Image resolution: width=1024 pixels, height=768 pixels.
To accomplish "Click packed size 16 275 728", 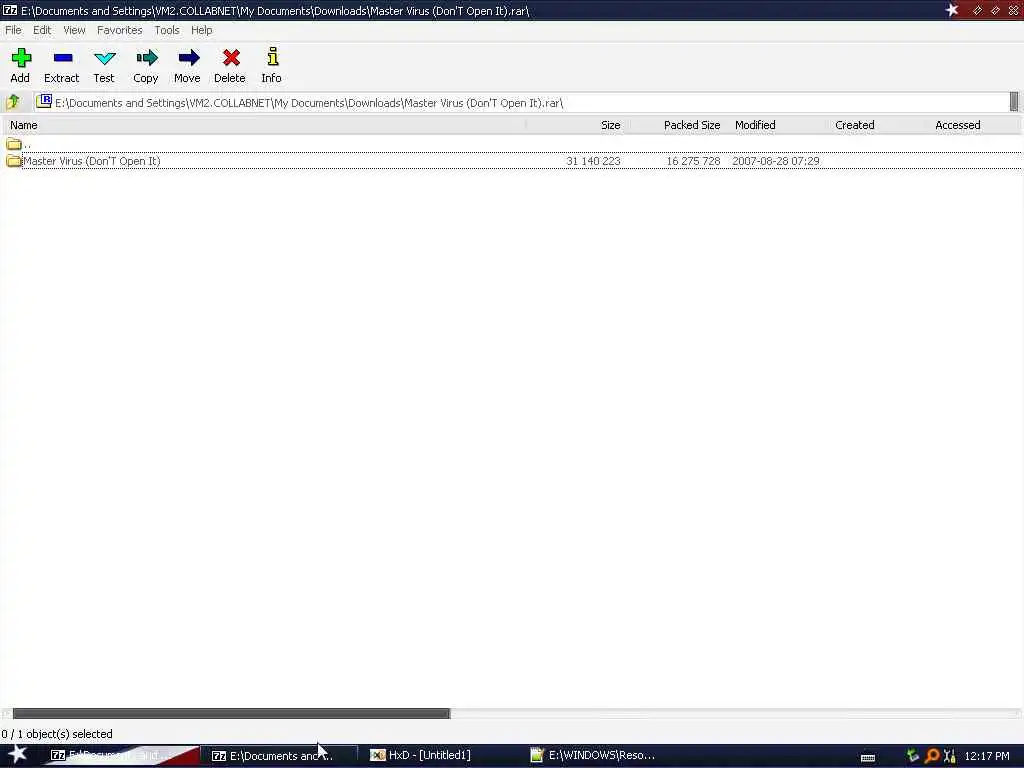I will [693, 161].
